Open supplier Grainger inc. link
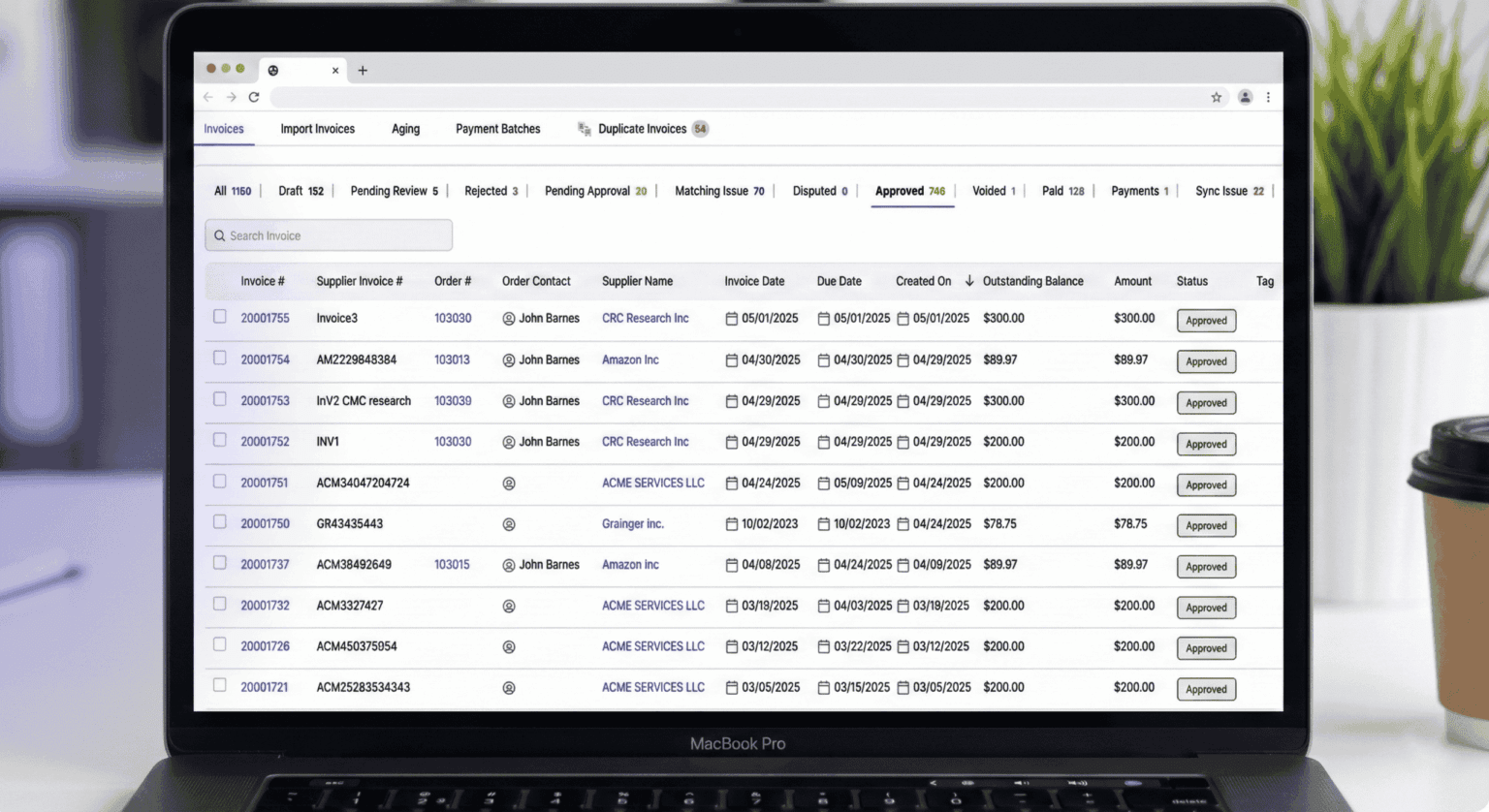 point(633,524)
